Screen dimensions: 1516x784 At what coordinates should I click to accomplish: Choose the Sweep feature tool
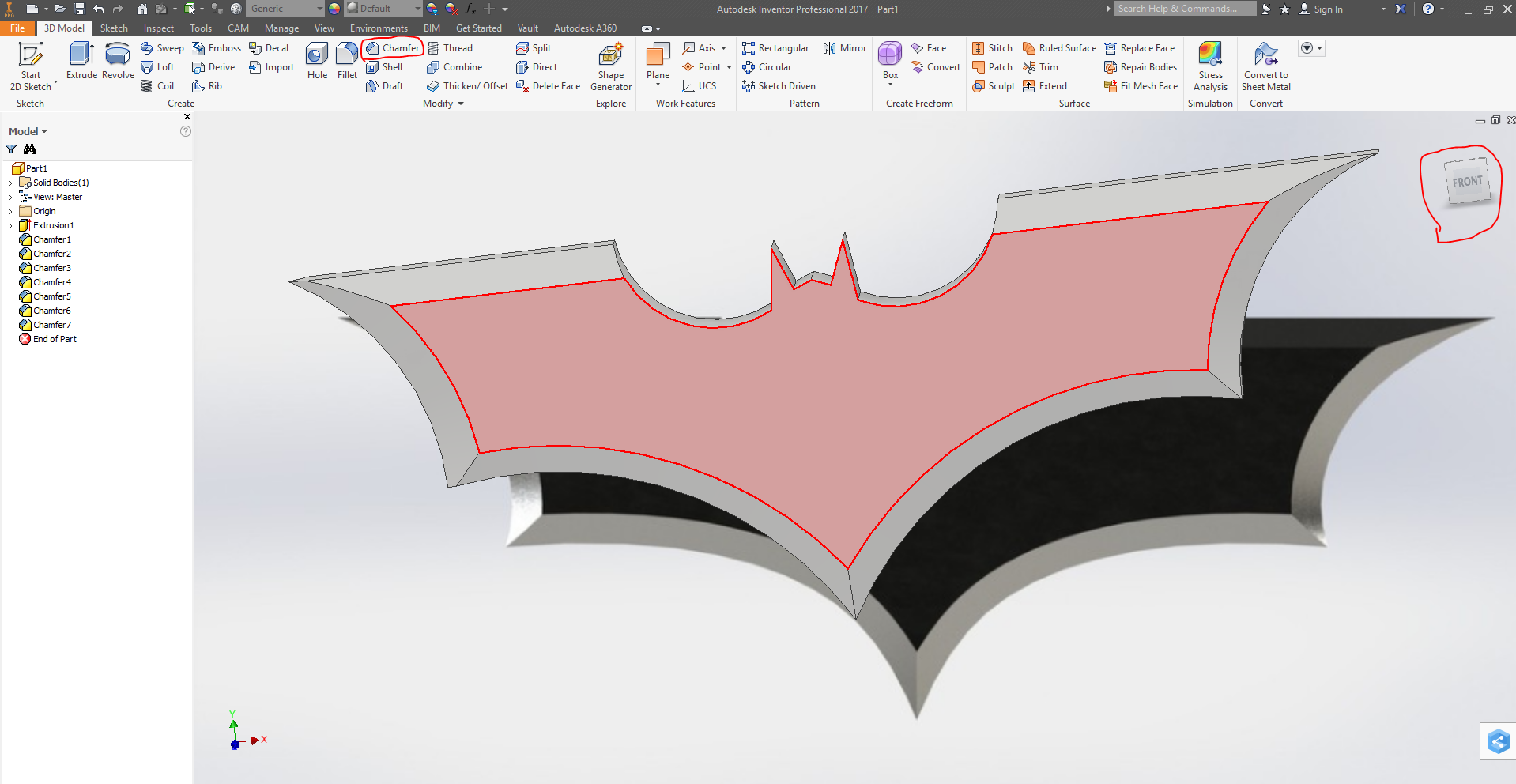pyautogui.click(x=162, y=48)
